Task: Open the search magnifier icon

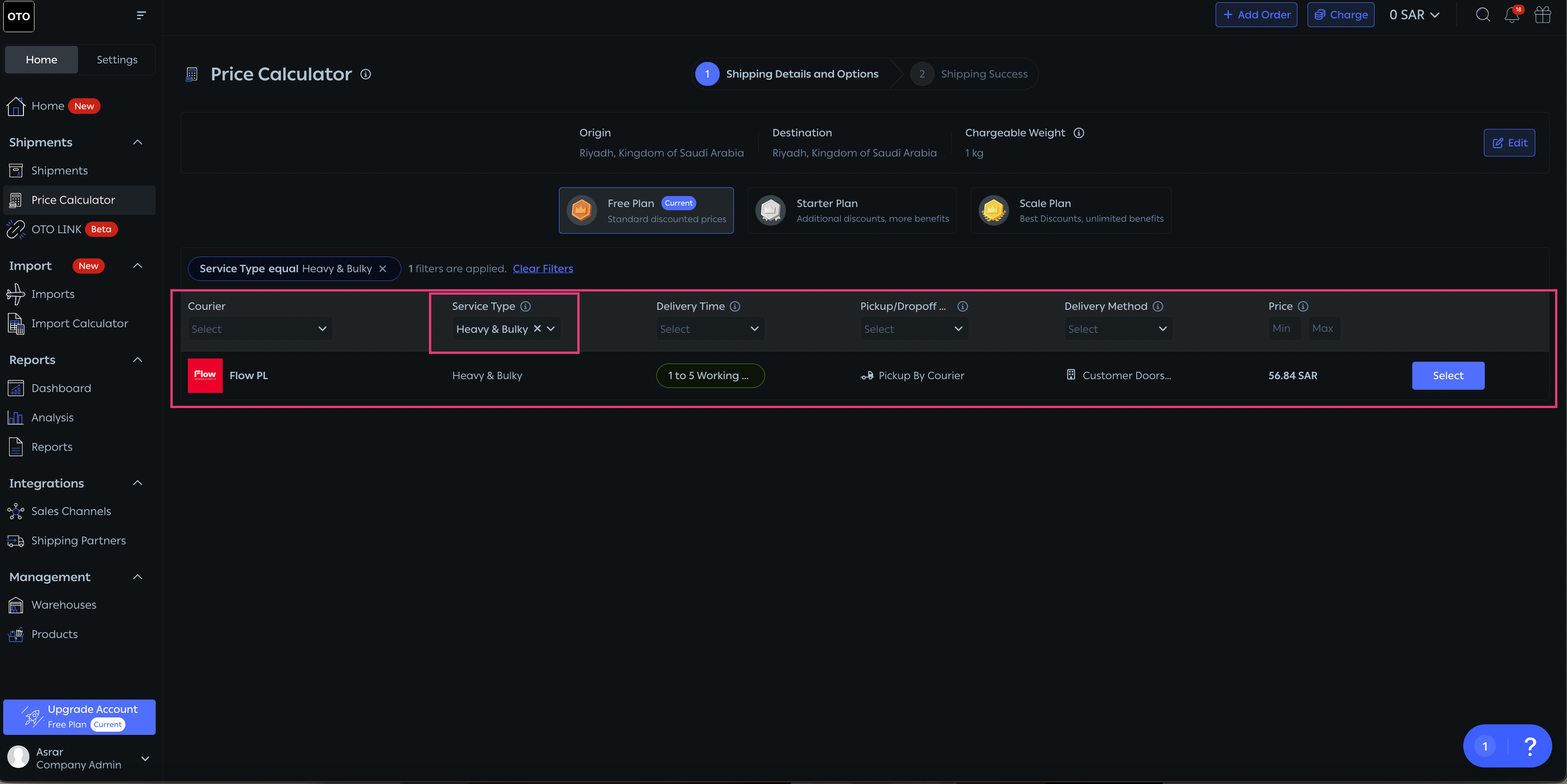Action: [x=1482, y=15]
